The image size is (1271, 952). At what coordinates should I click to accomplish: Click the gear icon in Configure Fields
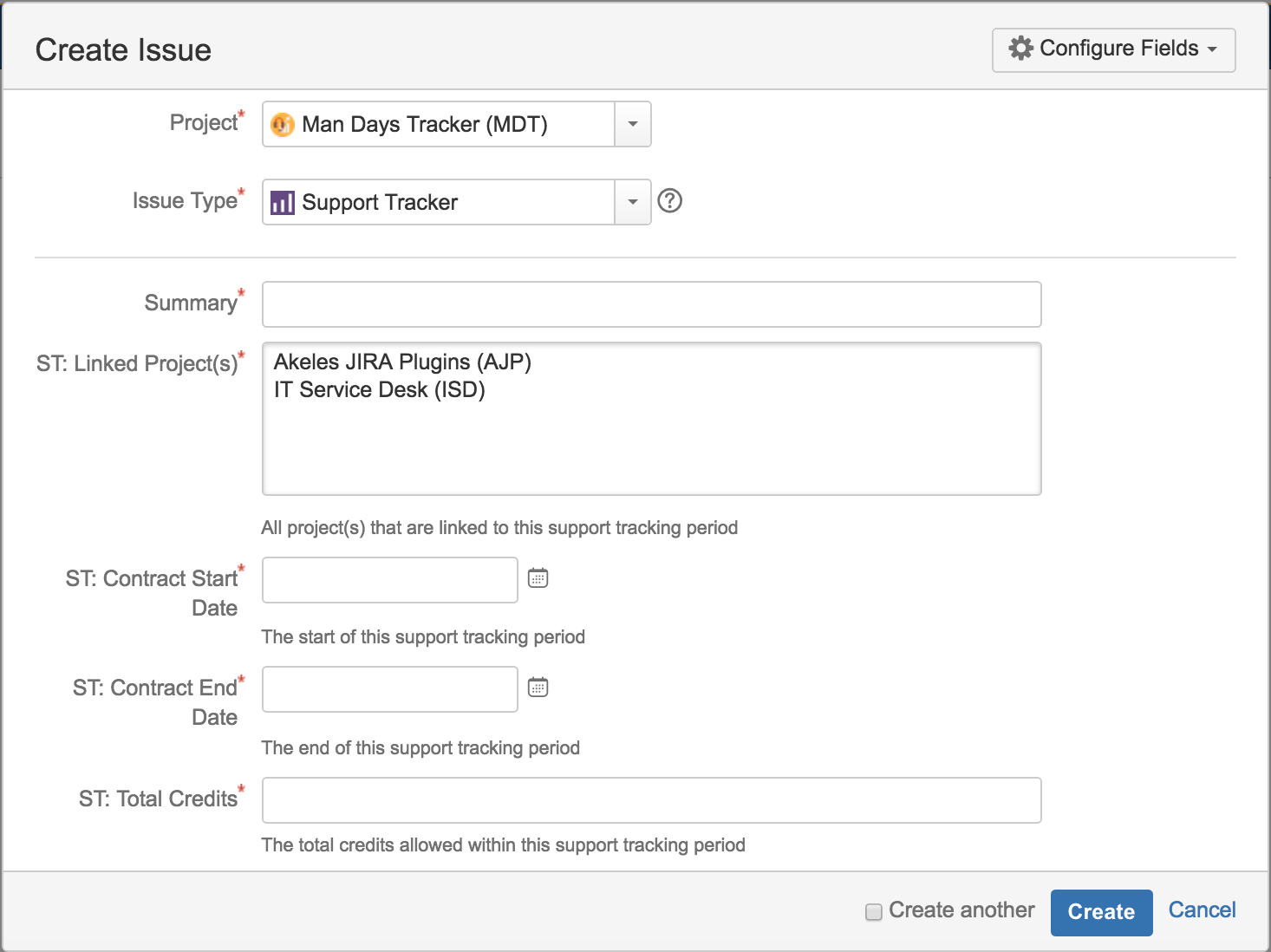1020,49
